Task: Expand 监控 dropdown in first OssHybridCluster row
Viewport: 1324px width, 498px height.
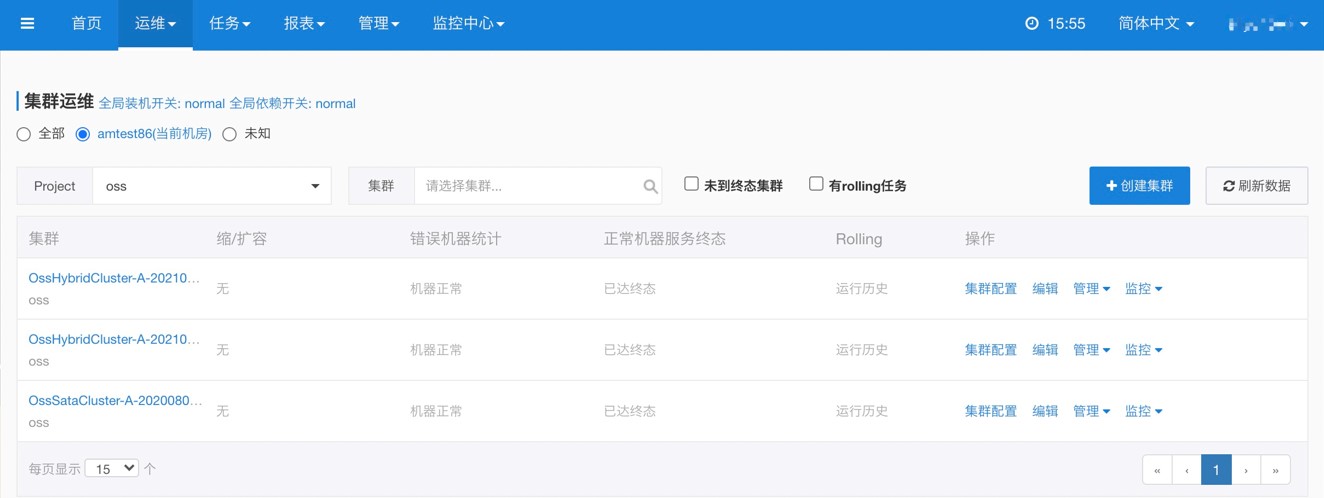Action: (x=1143, y=288)
